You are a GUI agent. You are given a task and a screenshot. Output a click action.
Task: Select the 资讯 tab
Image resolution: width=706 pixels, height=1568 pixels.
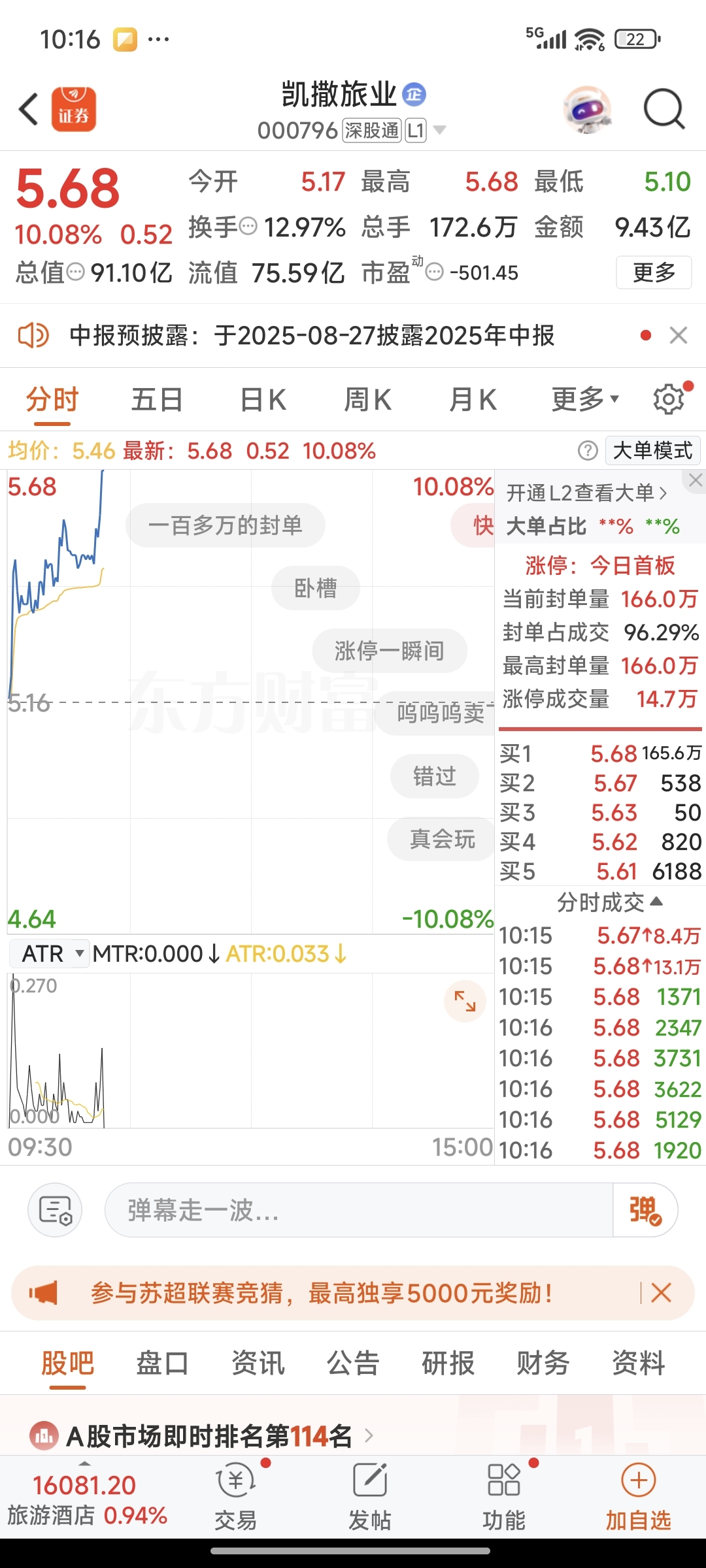click(258, 1364)
